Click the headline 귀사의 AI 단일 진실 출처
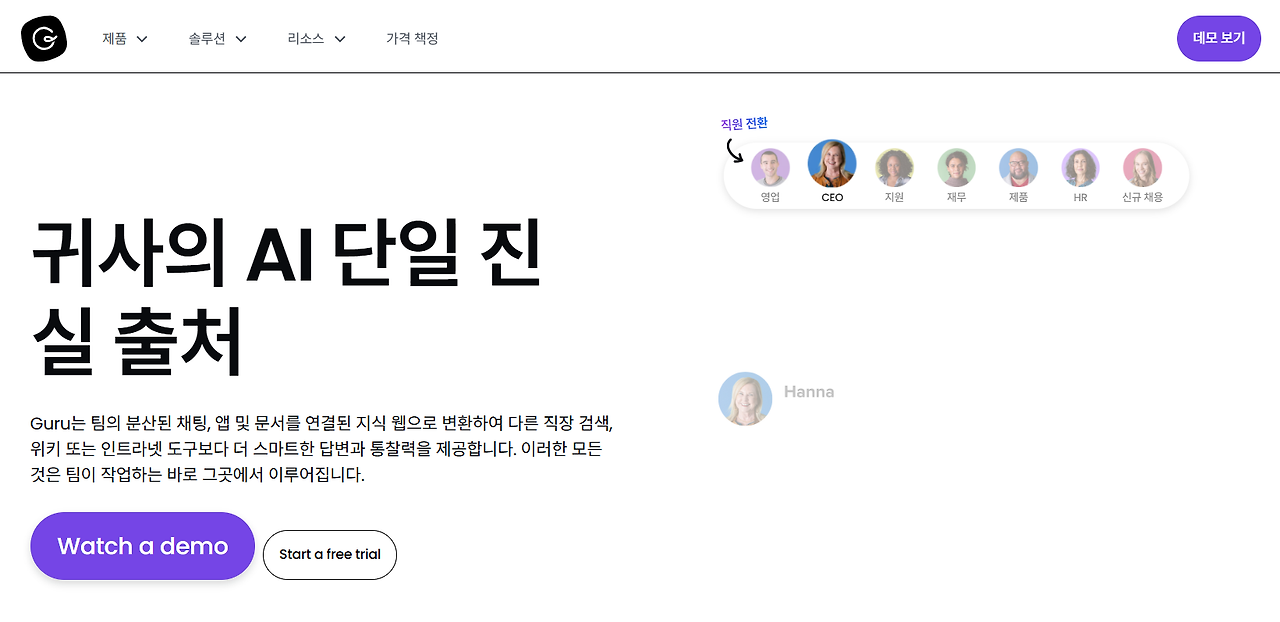Viewport: 1280px width, 622px height. [286, 299]
